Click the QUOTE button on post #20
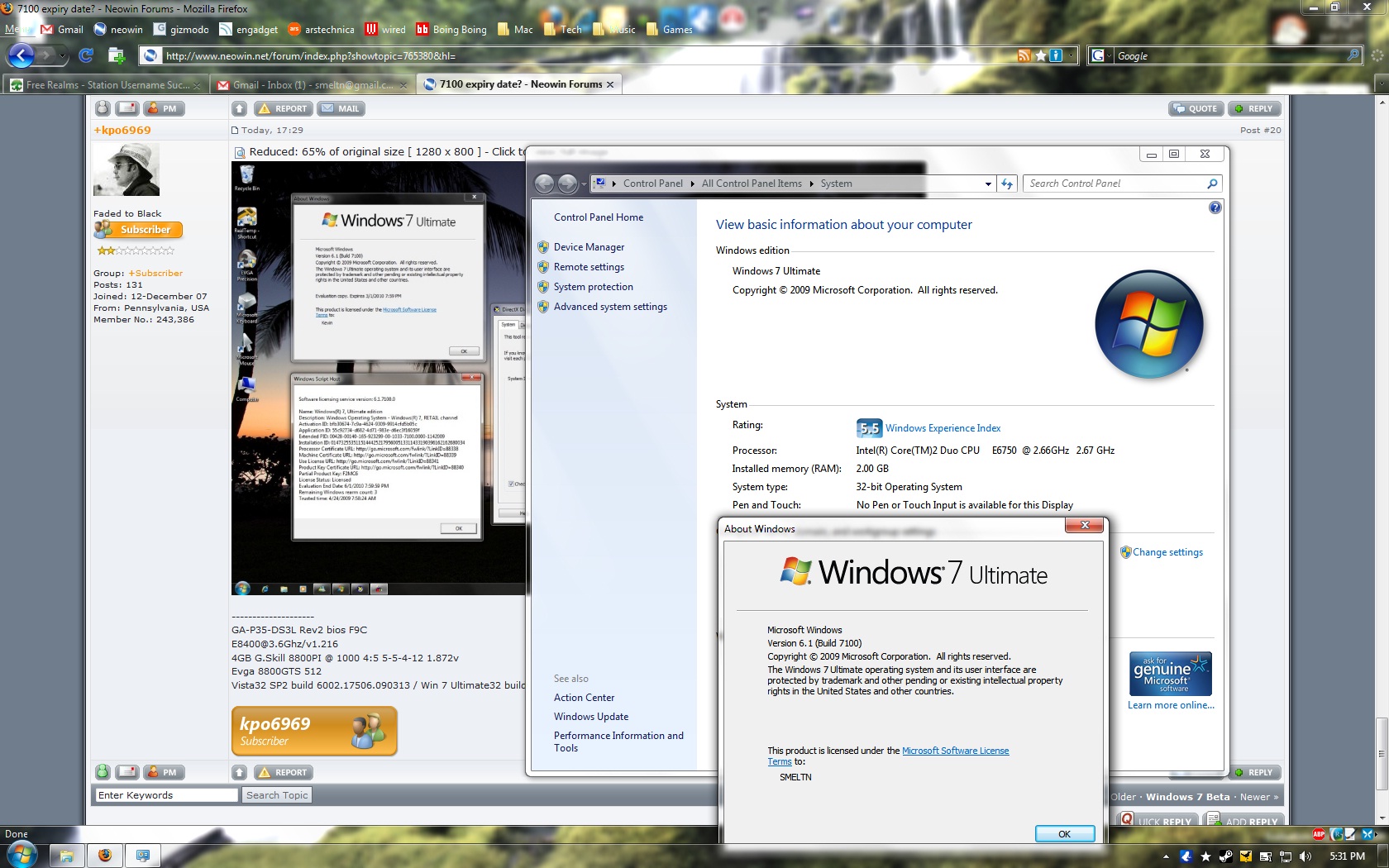The width and height of the screenshot is (1389, 868). coord(1195,108)
